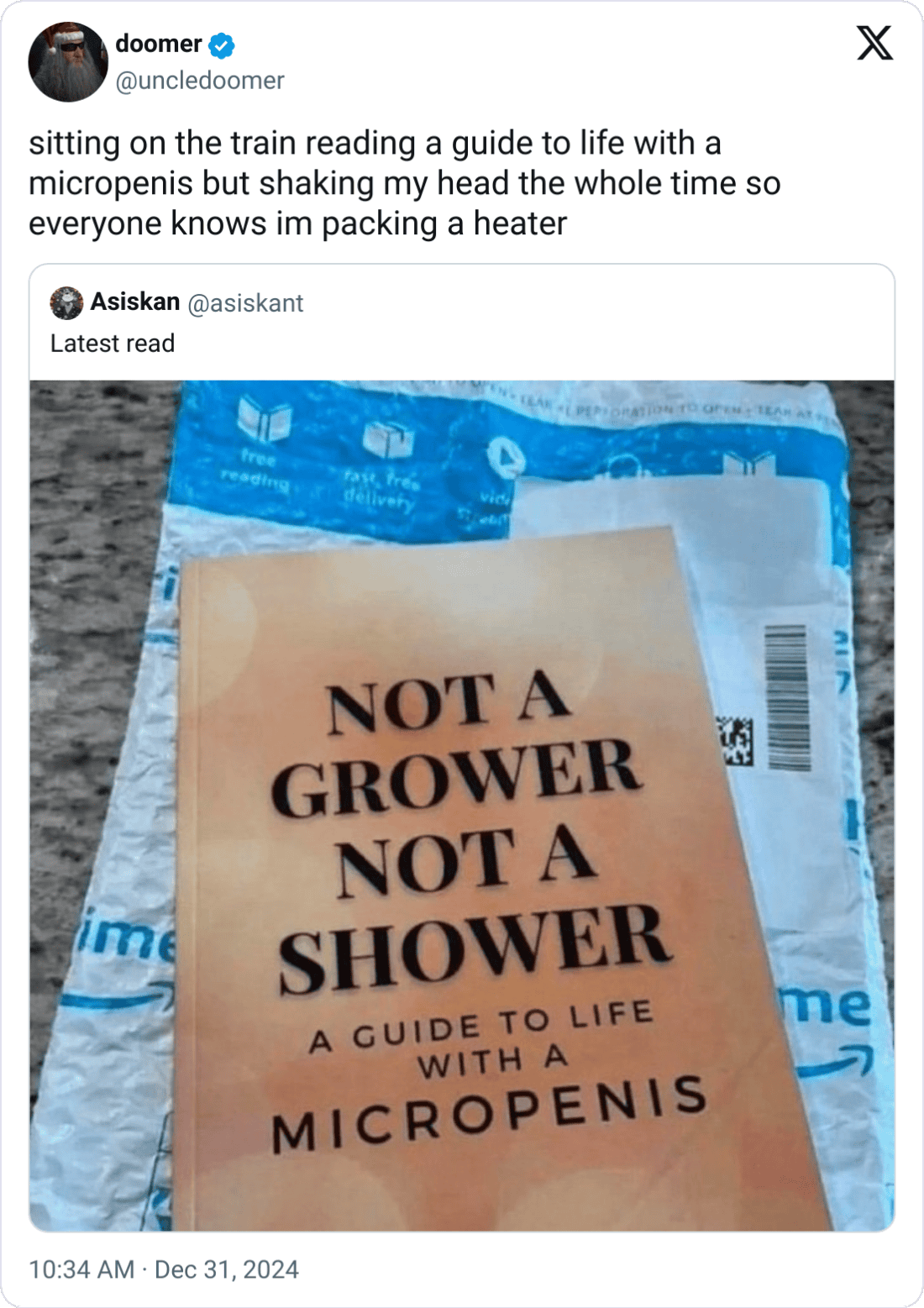
Task: Click the blue verified badge
Action: click(222, 45)
